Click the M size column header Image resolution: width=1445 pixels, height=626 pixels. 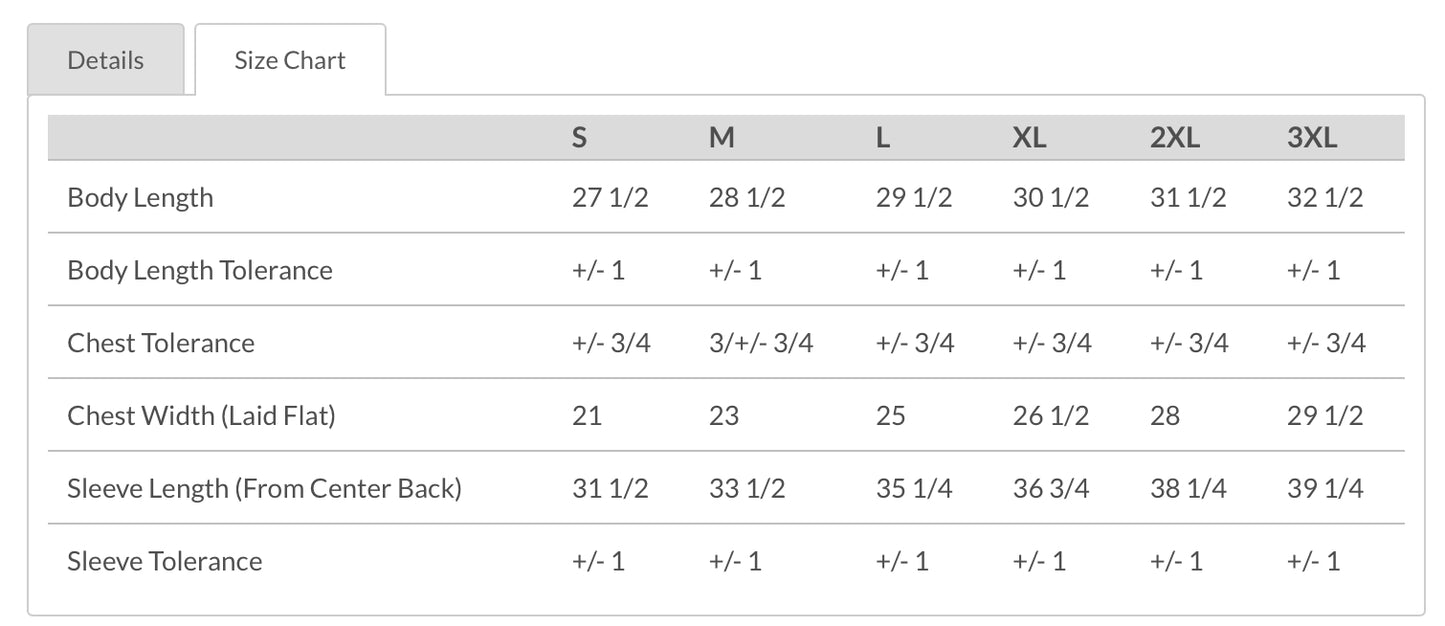[x=722, y=138]
